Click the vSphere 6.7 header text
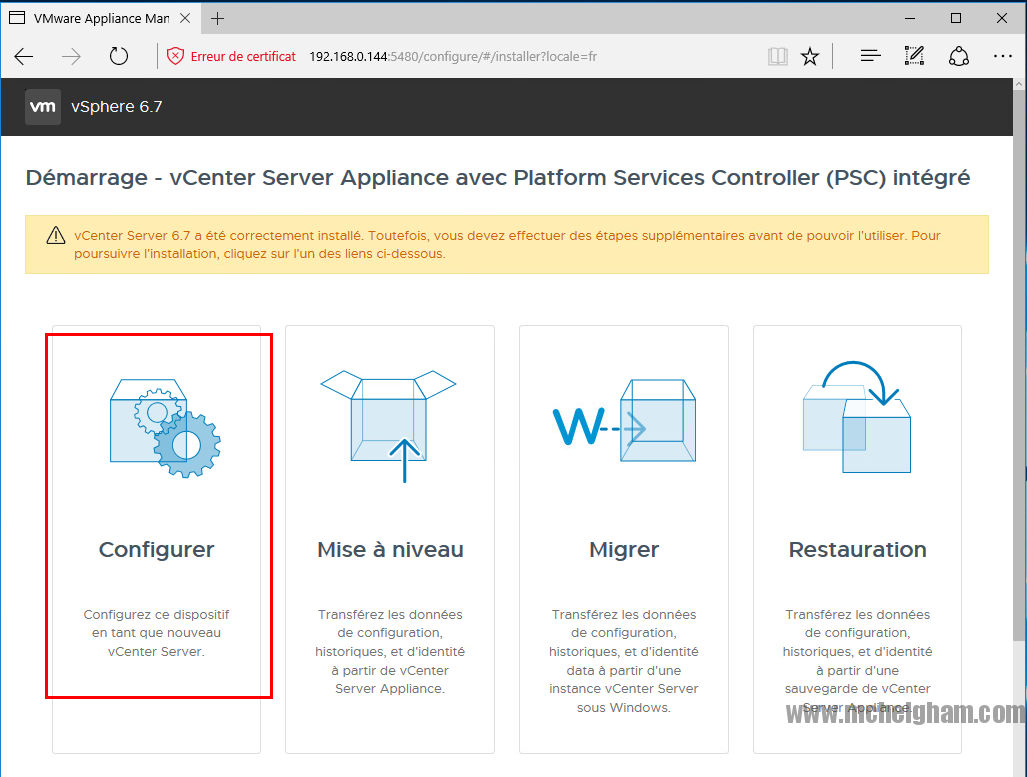The width and height of the screenshot is (1027, 777). pos(117,107)
